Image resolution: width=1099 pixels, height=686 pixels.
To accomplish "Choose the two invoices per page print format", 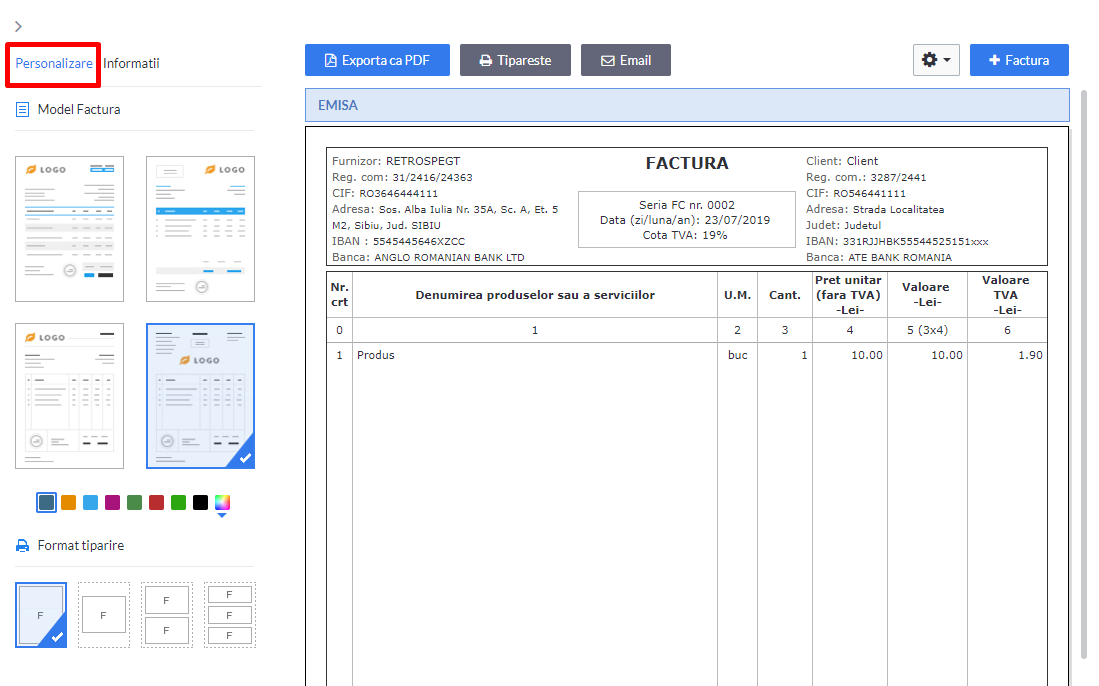I will click(167, 612).
